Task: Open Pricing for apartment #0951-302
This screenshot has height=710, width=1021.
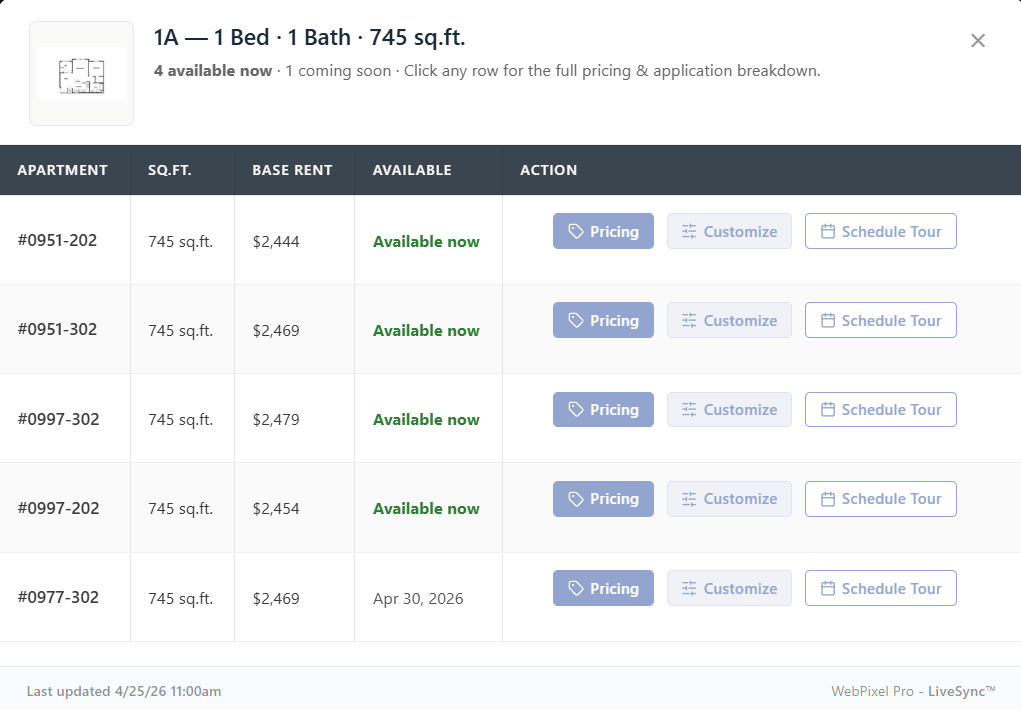Action: [x=603, y=320]
